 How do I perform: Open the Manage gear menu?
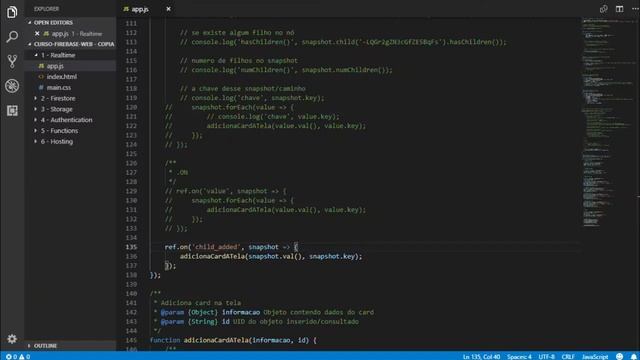pyautogui.click(x=12, y=339)
